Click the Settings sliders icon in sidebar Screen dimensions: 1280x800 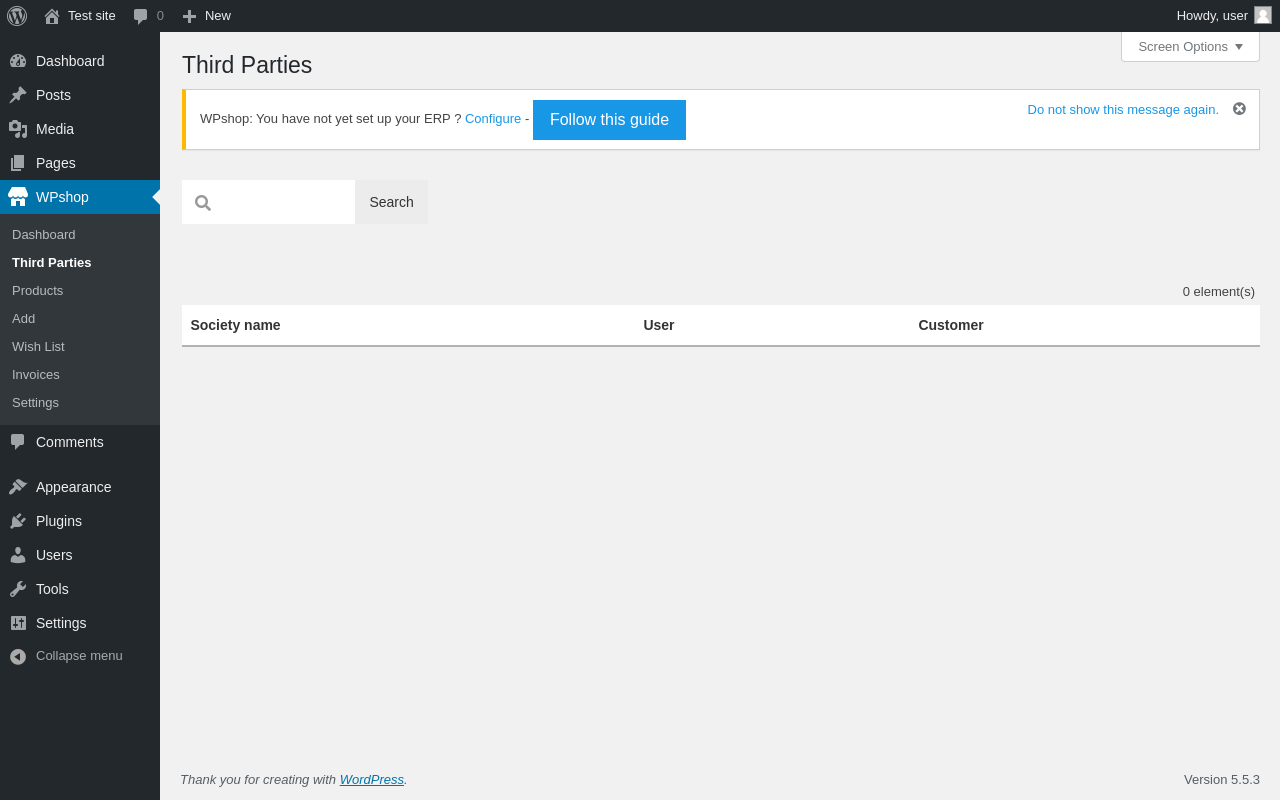coord(18,623)
